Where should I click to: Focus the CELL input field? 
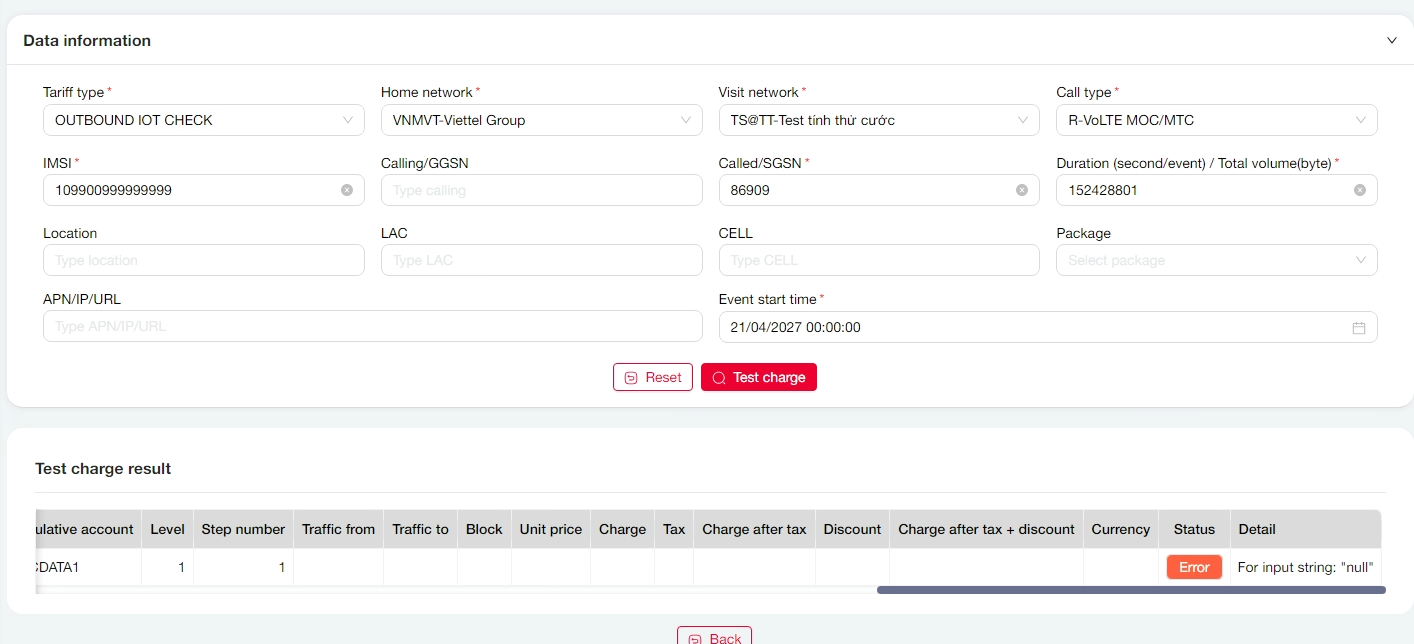point(879,260)
